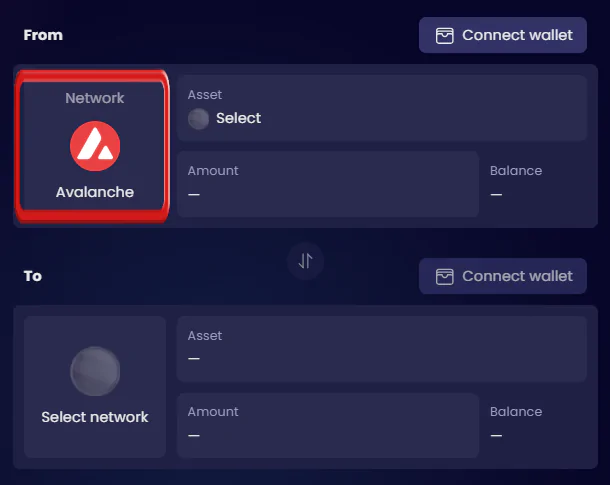Click the To section Balance value

(x=496, y=435)
